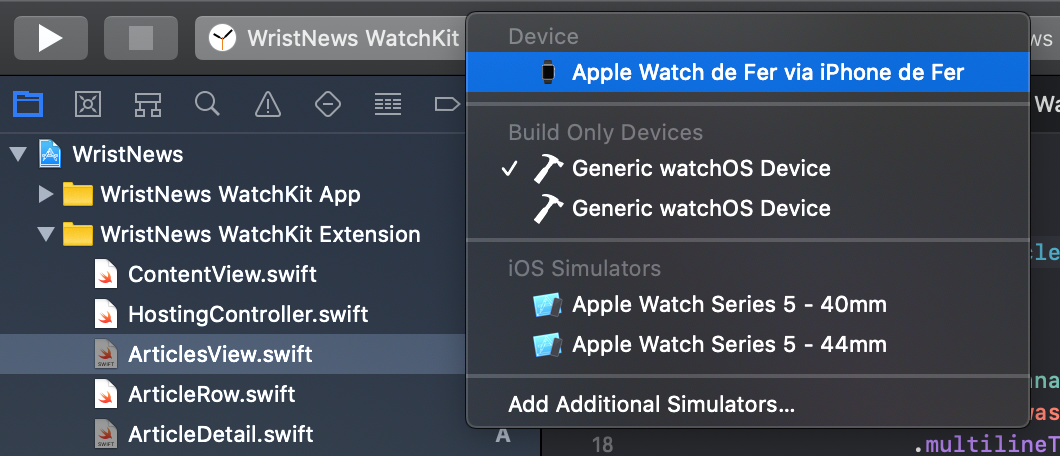This screenshot has width=1060, height=456.
Task: Choose the checked Generic watchOS Device
Action: [x=748, y=168]
